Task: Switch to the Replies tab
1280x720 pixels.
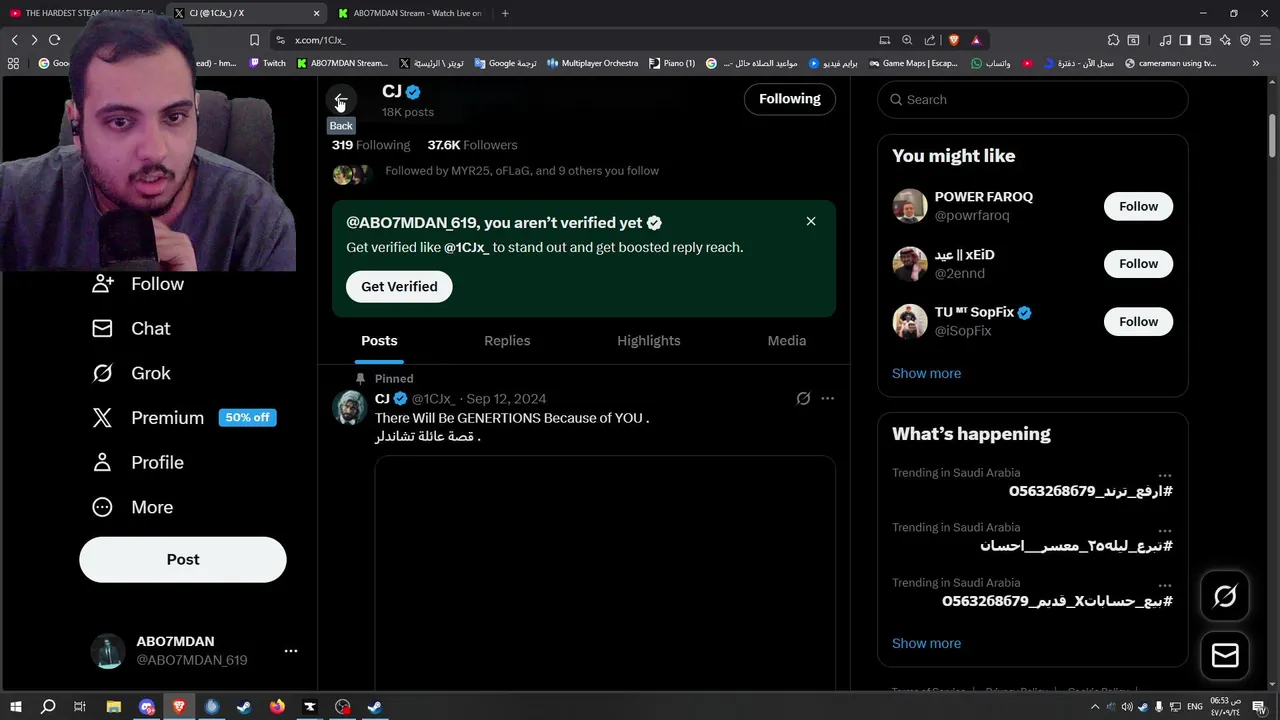Action: click(507, 341)
